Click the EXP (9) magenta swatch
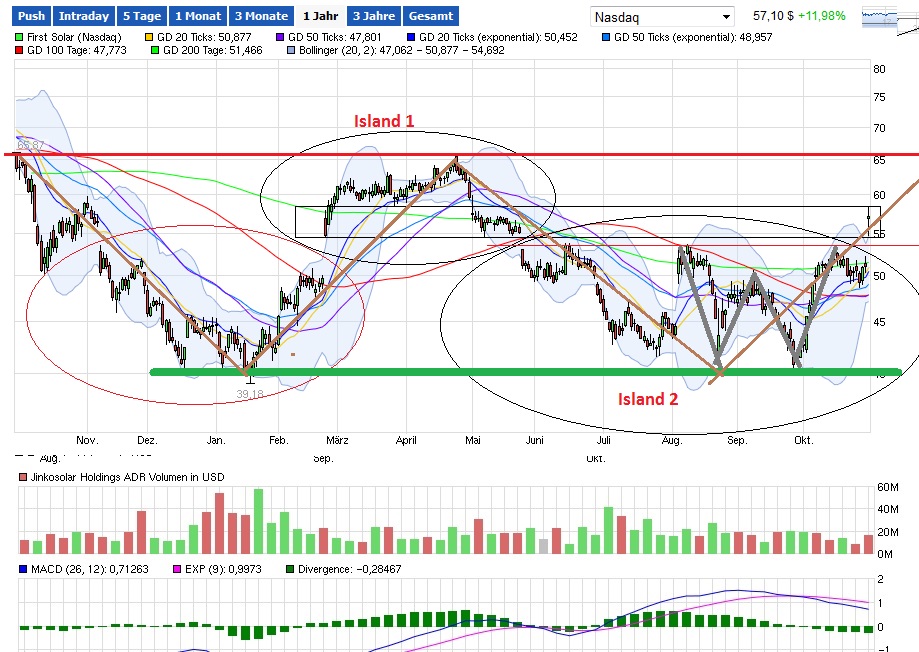Image resolution: width=919 pixels, height=652 pixels. point(177,569)
